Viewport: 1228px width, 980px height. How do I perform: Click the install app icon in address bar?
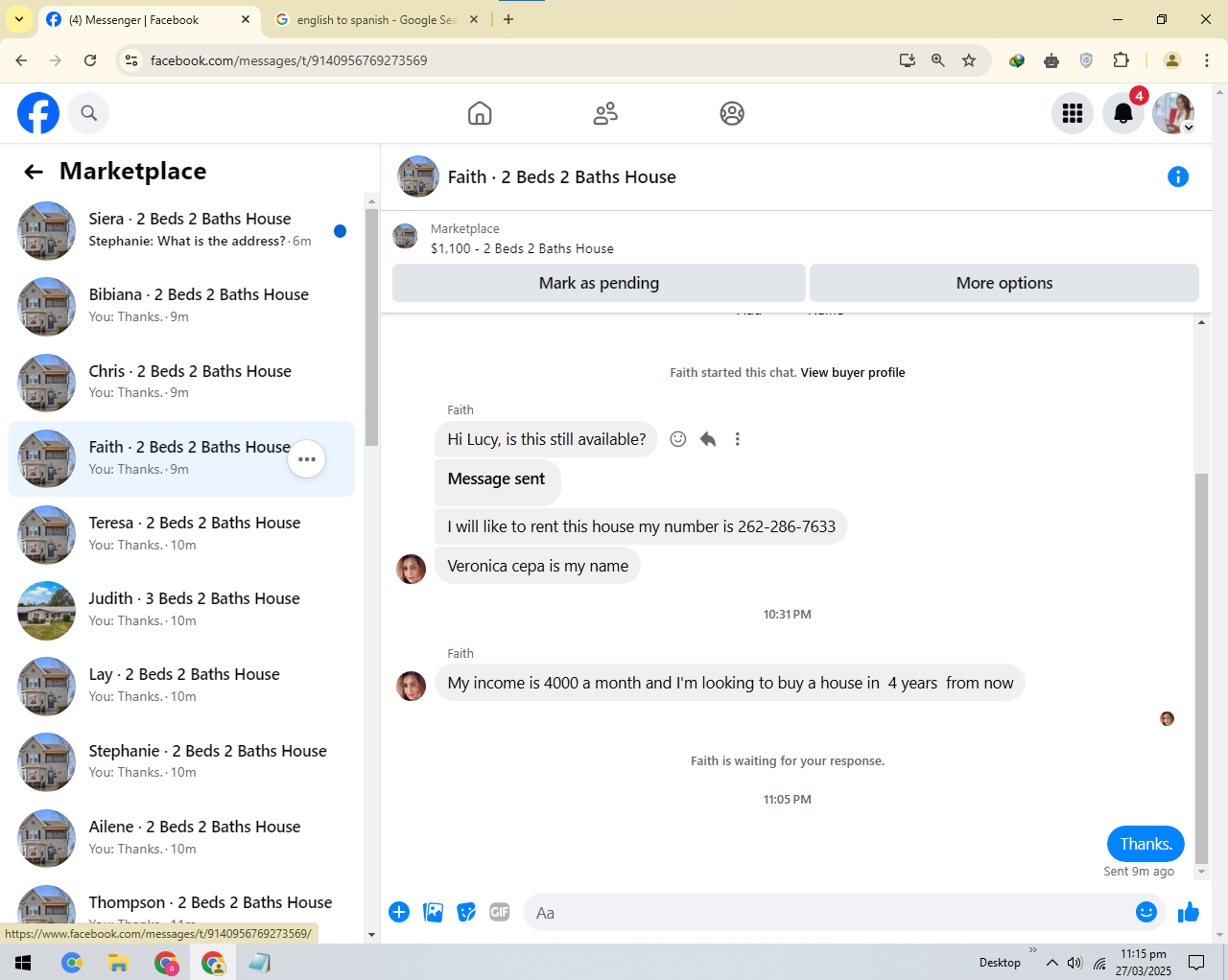pyautogui.click(x=908, y=60)
